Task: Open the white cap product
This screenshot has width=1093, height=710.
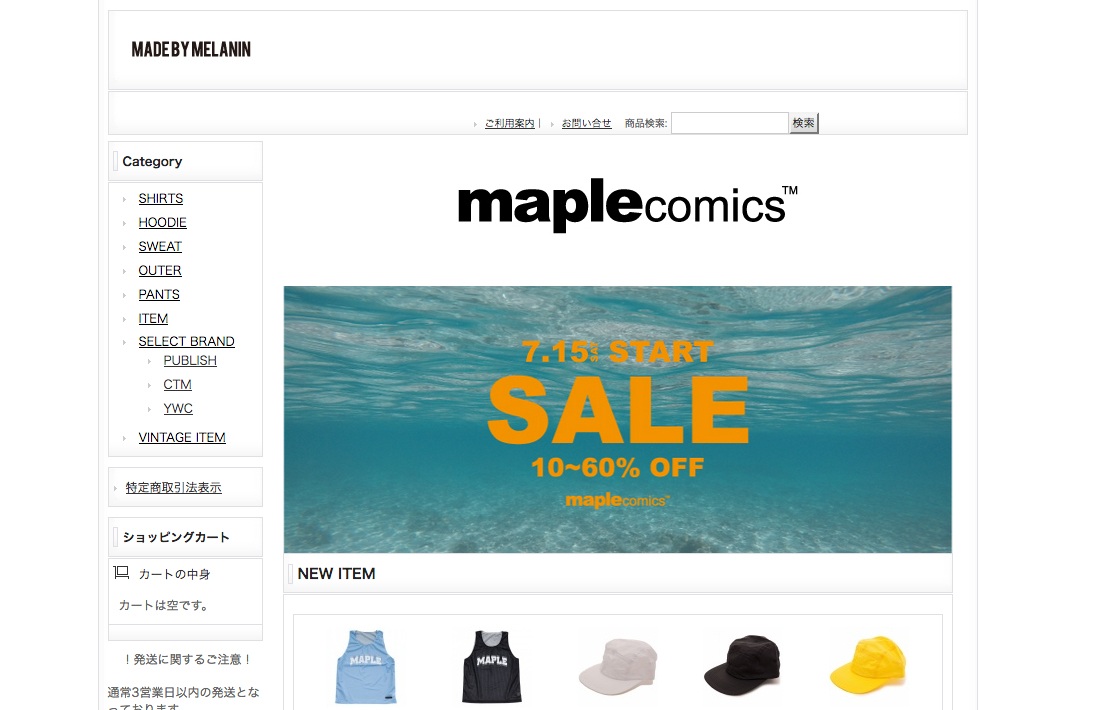Action: click(x=618, y=666)
